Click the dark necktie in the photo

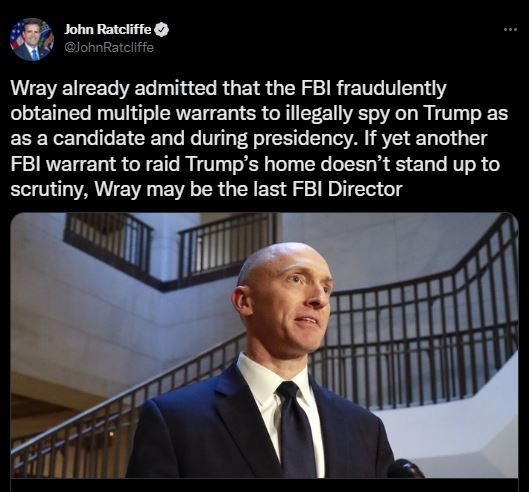(x=293, y=429)
